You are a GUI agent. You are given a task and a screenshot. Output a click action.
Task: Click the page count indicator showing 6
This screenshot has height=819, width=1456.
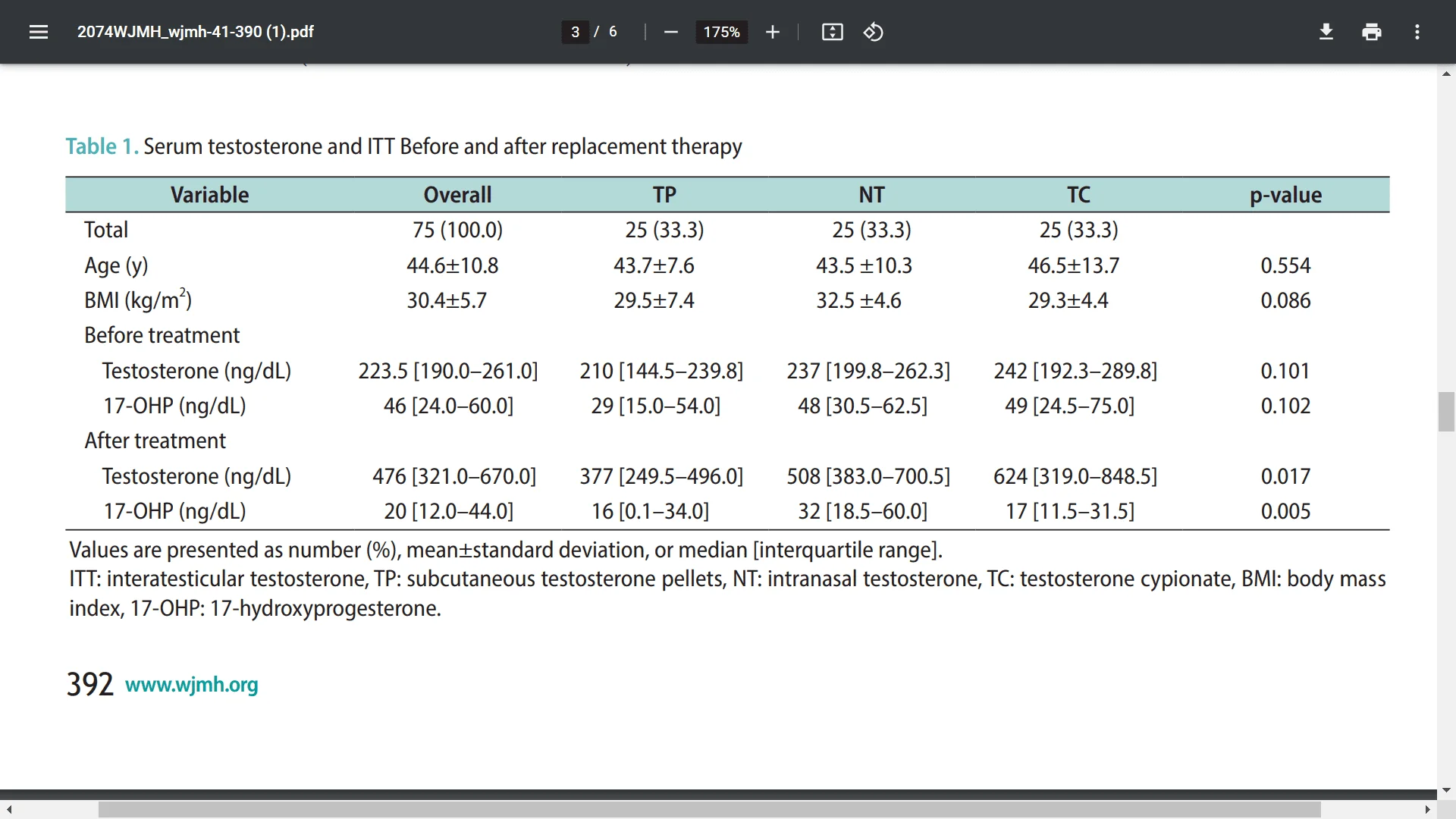[612, 32]
